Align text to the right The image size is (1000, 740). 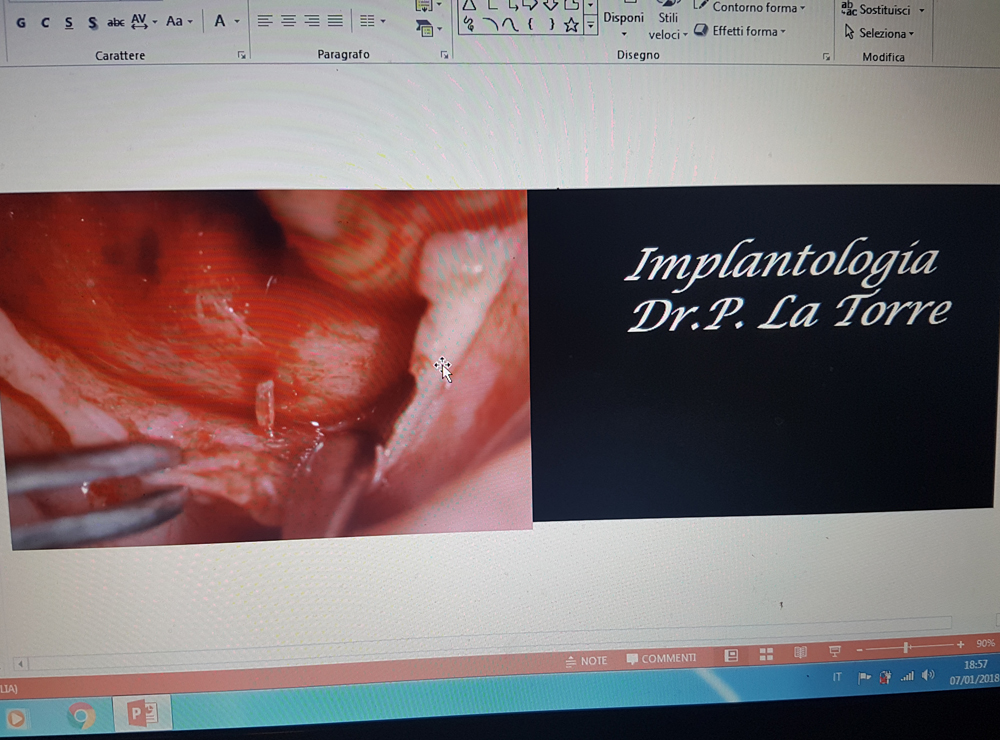click(312, 21)
